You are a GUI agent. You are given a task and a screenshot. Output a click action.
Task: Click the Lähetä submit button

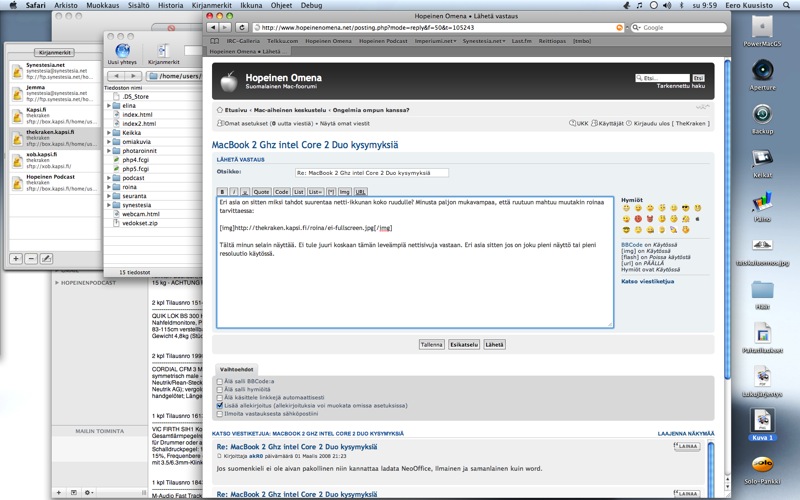pos(494,344)
